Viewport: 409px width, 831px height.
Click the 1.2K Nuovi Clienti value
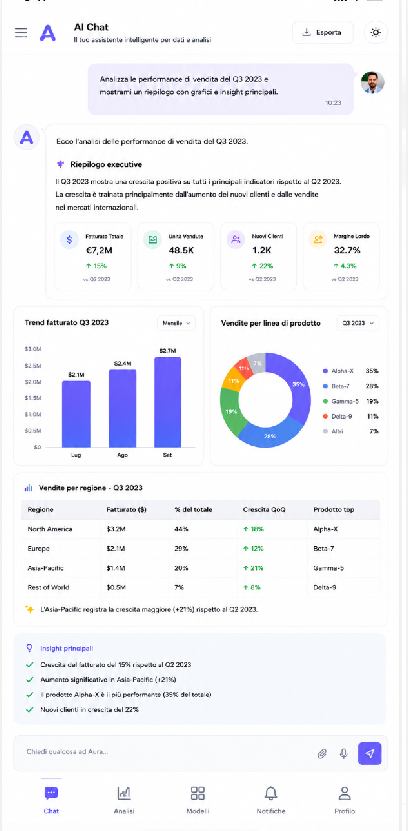261,250
